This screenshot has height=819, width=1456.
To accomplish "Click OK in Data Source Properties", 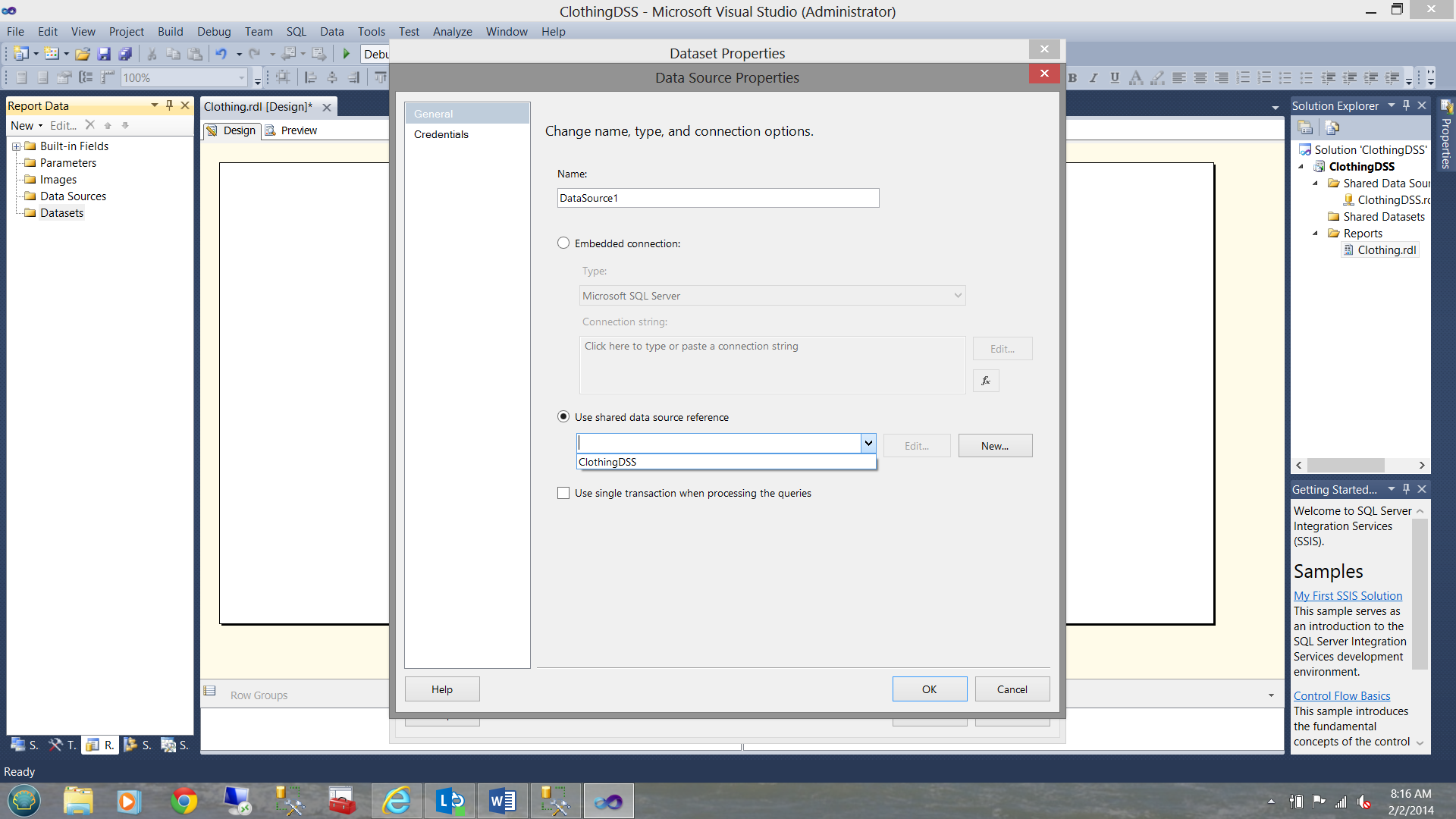I will pyautogui.click(x=929, y=689).
